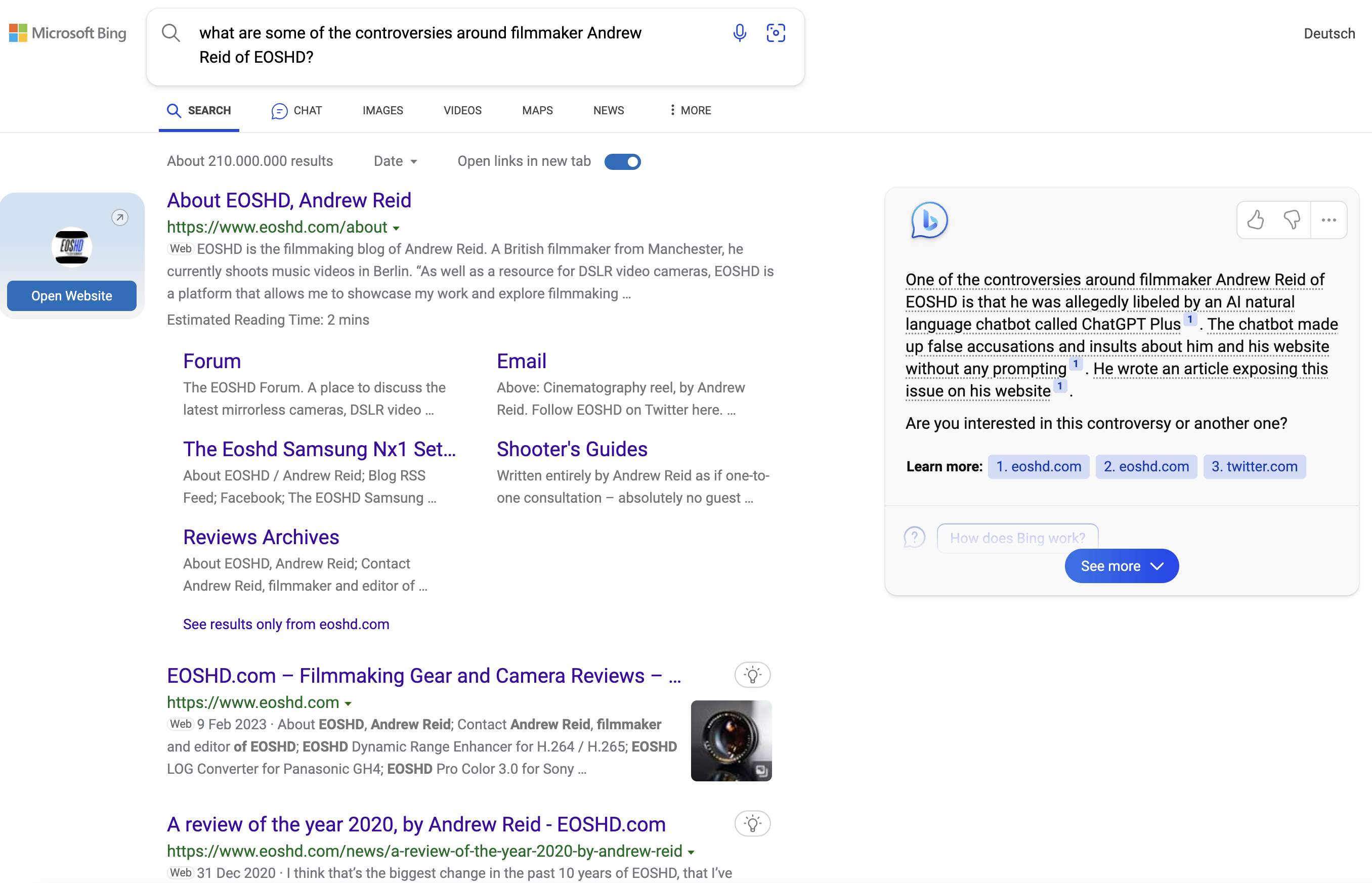Open the Forum sitelink
The height and width of the screenshot is (883, 1372).
[x=211, y=361]
